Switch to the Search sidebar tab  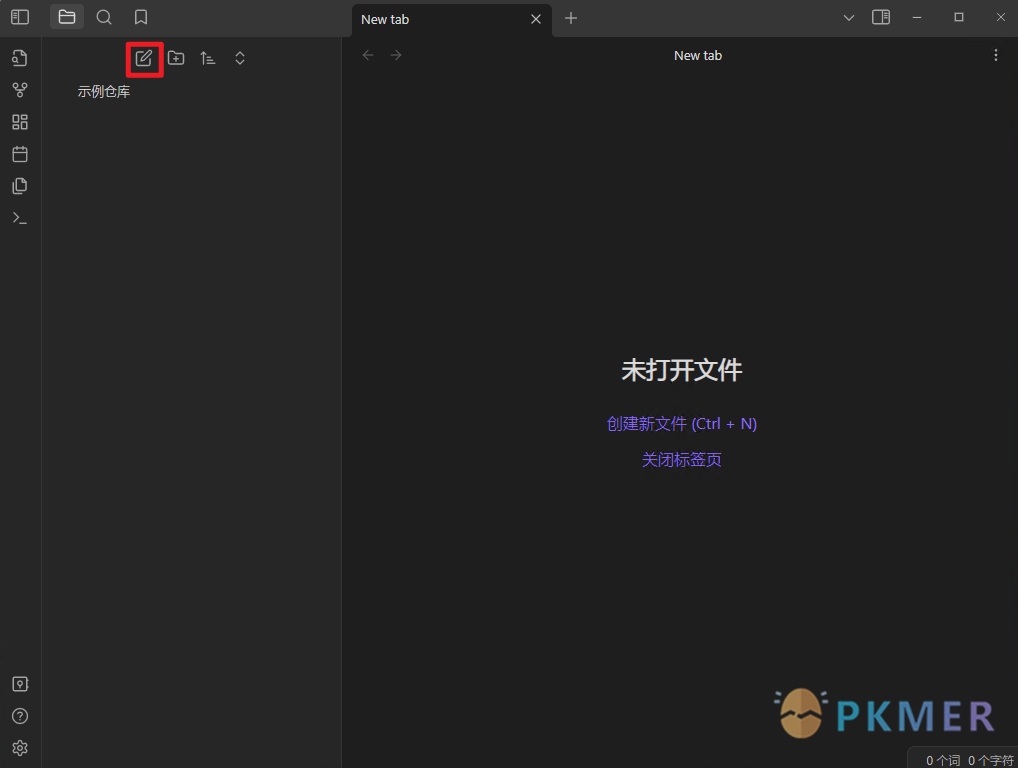pos(104,17)
